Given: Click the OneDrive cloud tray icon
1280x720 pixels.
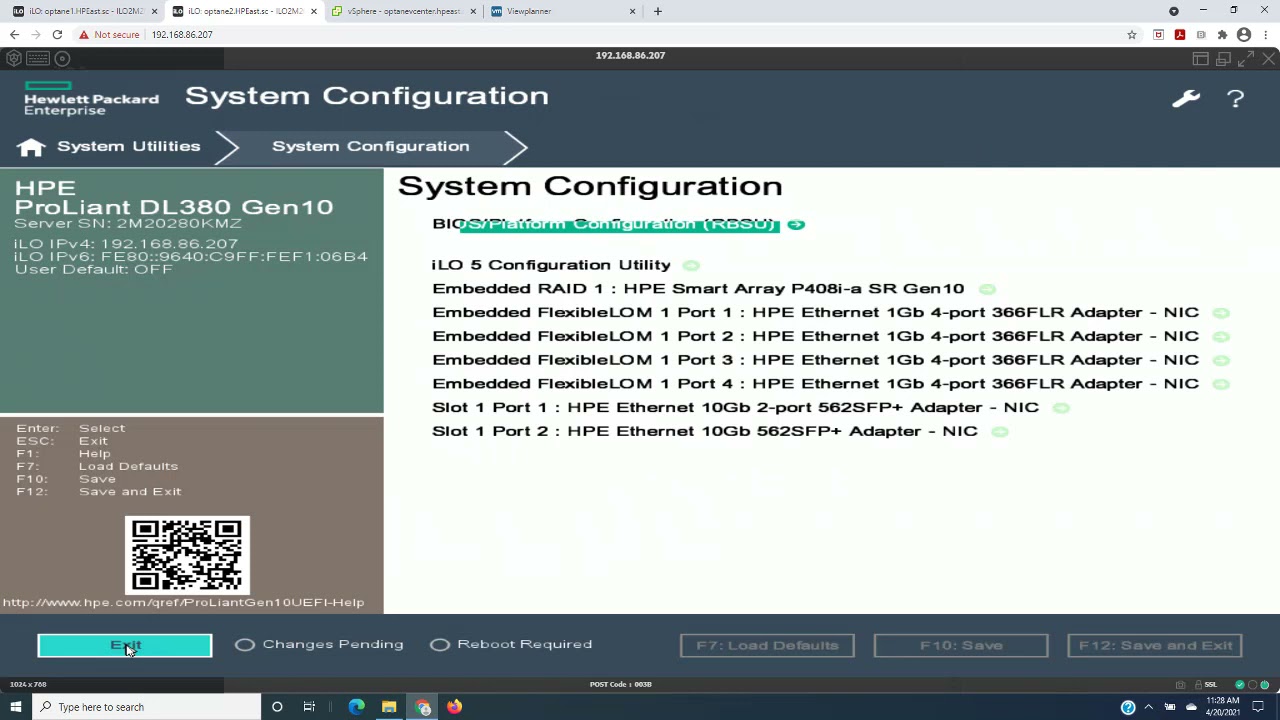Looking at the screenshot, I should point(1191,707).
